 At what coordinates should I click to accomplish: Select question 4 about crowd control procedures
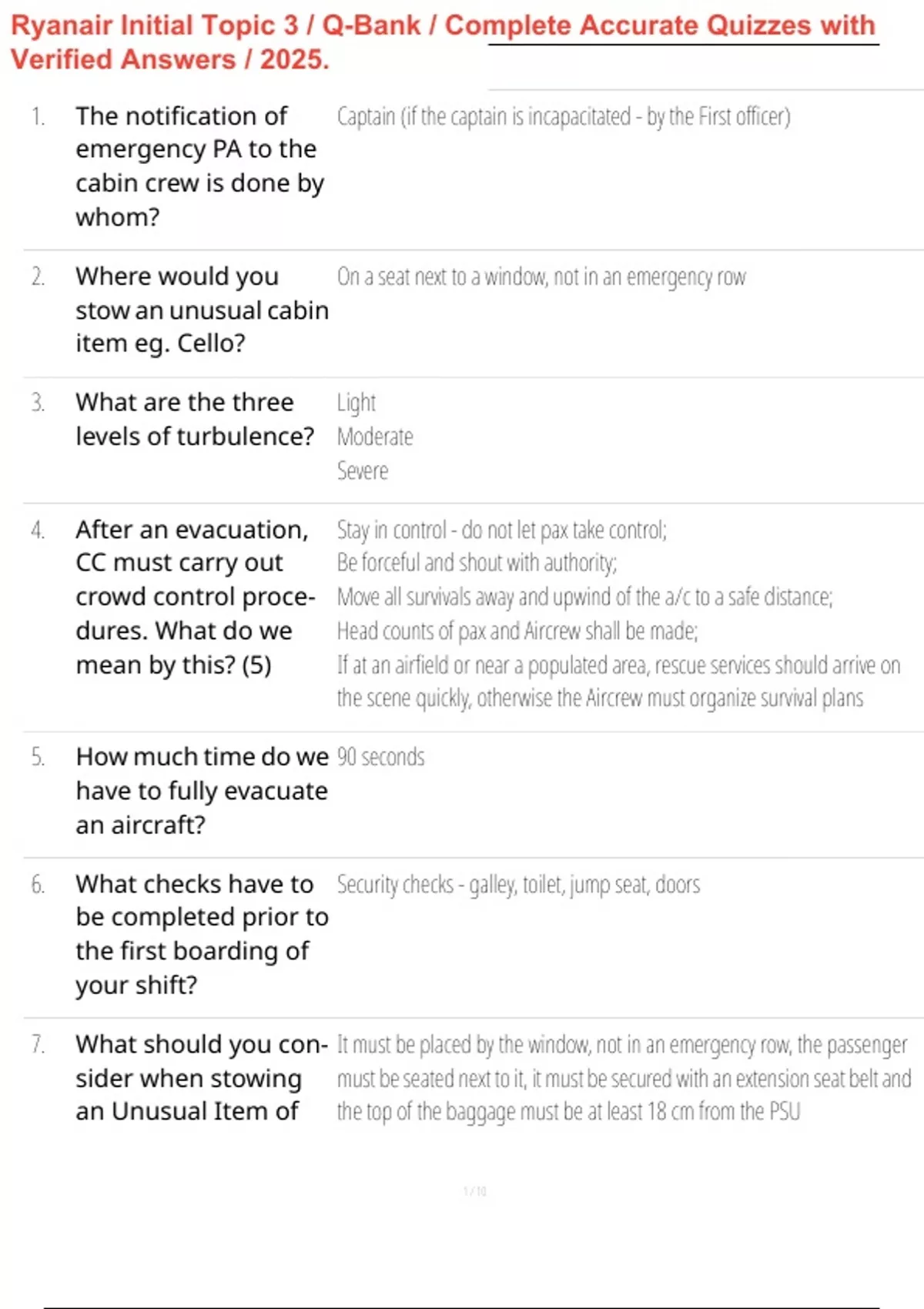[196, 597]
